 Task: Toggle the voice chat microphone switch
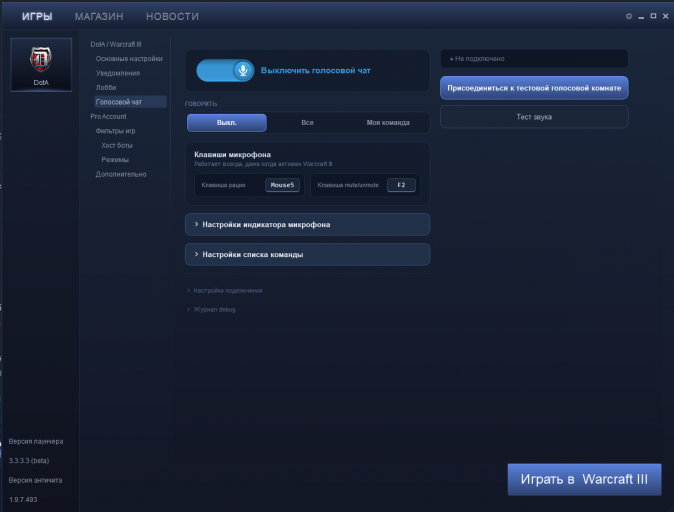coord(225,71)
